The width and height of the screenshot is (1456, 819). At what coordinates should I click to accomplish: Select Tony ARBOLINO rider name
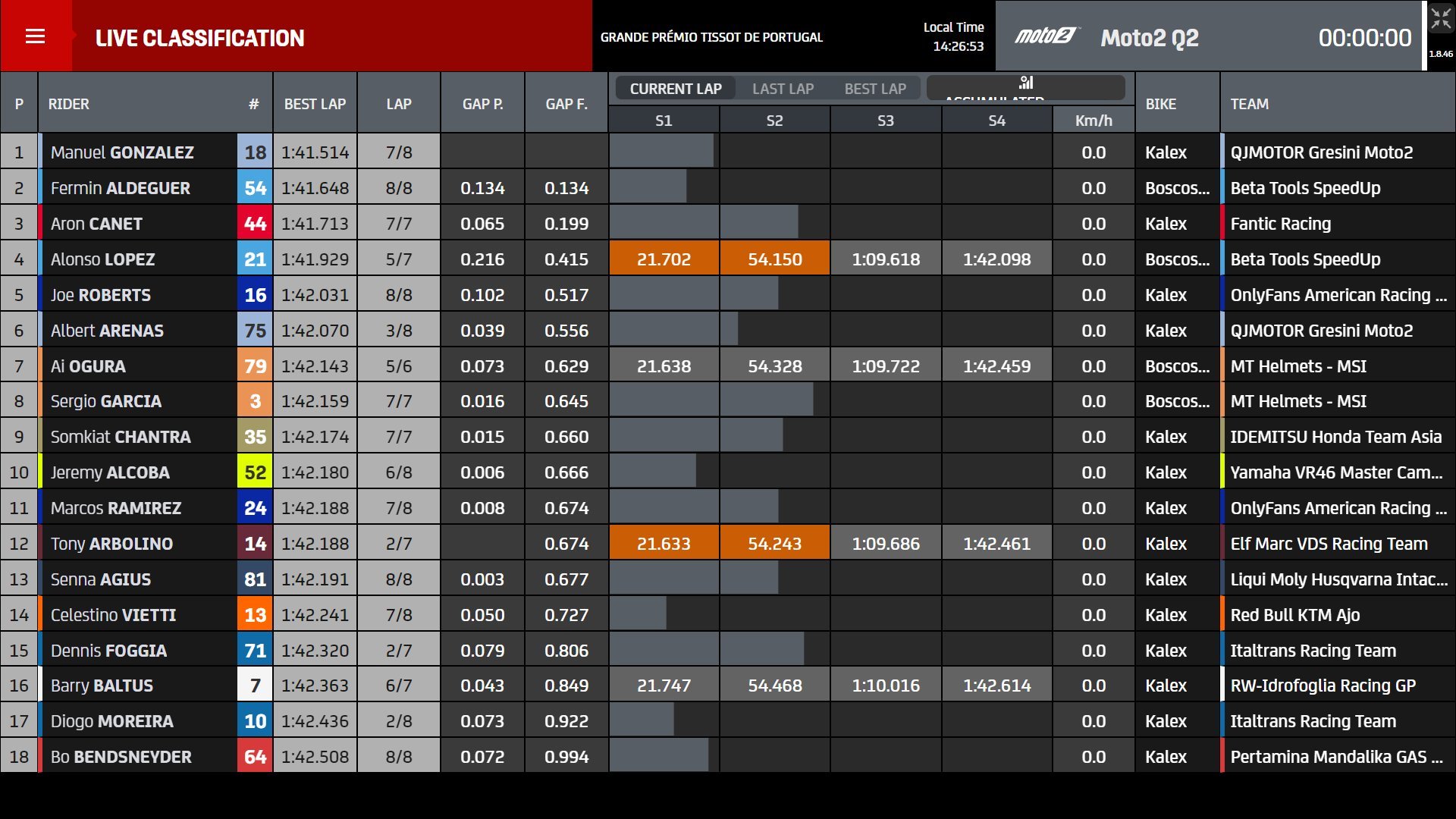tap(111, 544)
